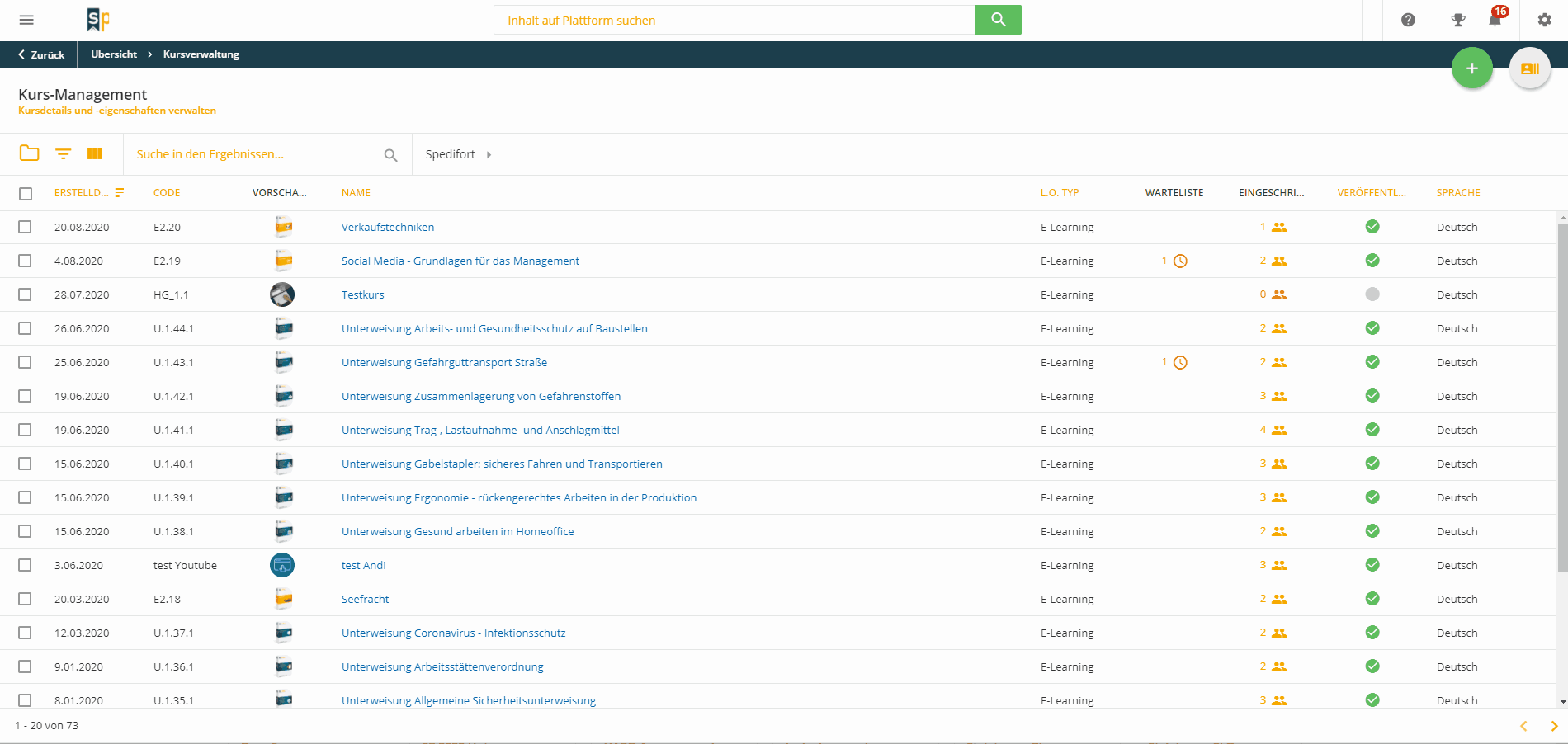Sort by the Erstelldatum column header
Viewport: 1568px width, 744px height.
[81, 193]
